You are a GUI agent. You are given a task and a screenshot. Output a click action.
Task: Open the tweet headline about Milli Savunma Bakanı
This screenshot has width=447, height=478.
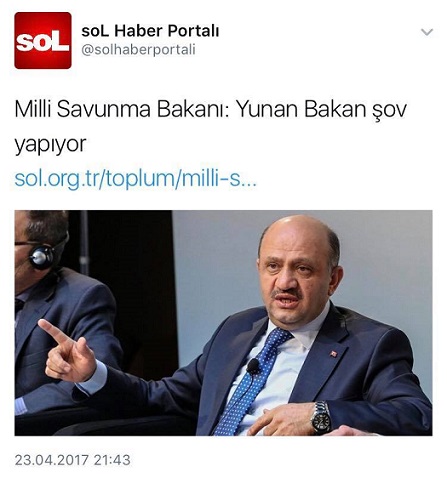tap(210, 126)
